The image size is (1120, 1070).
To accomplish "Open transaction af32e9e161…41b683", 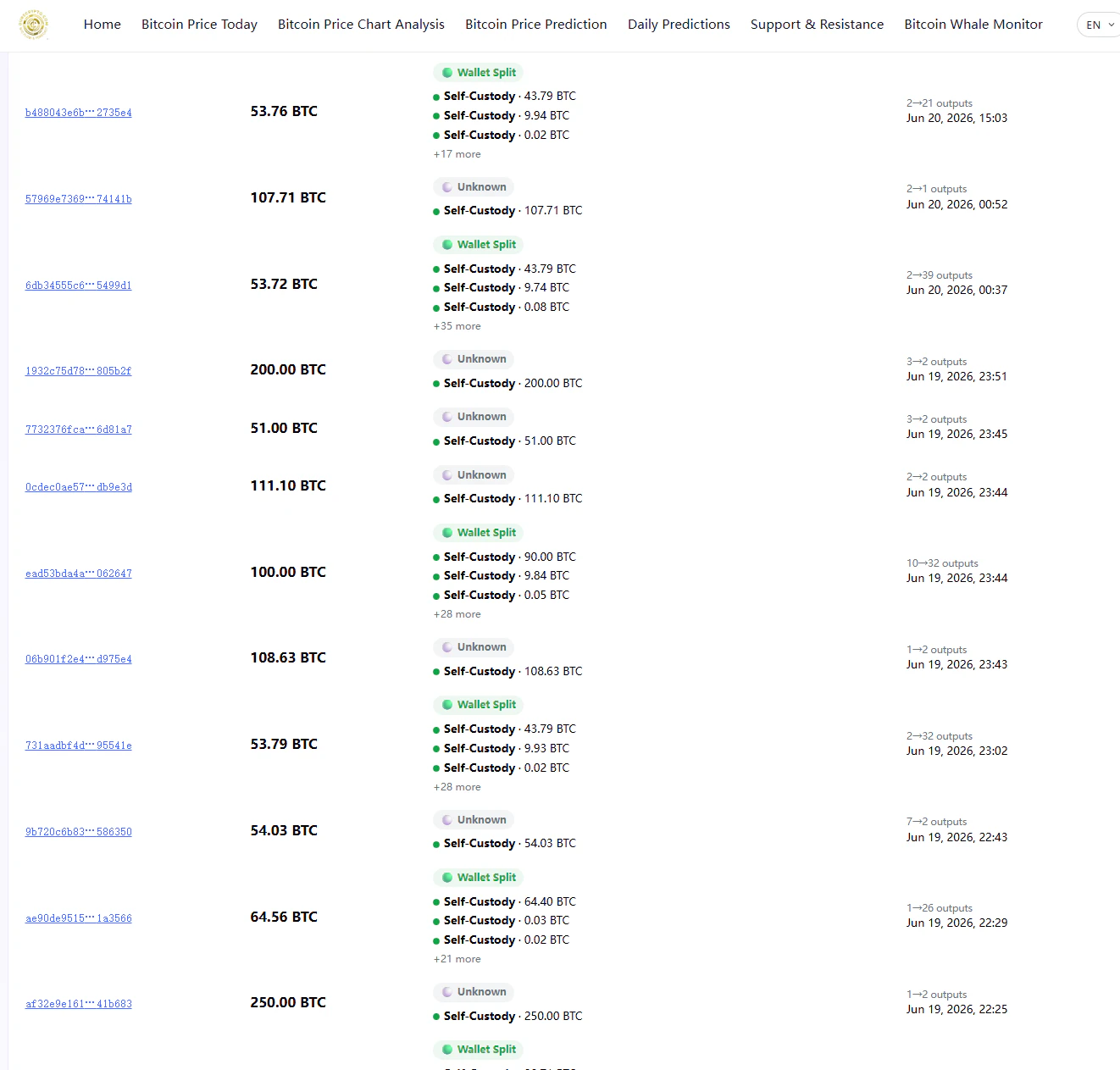I will [79, 1004].
